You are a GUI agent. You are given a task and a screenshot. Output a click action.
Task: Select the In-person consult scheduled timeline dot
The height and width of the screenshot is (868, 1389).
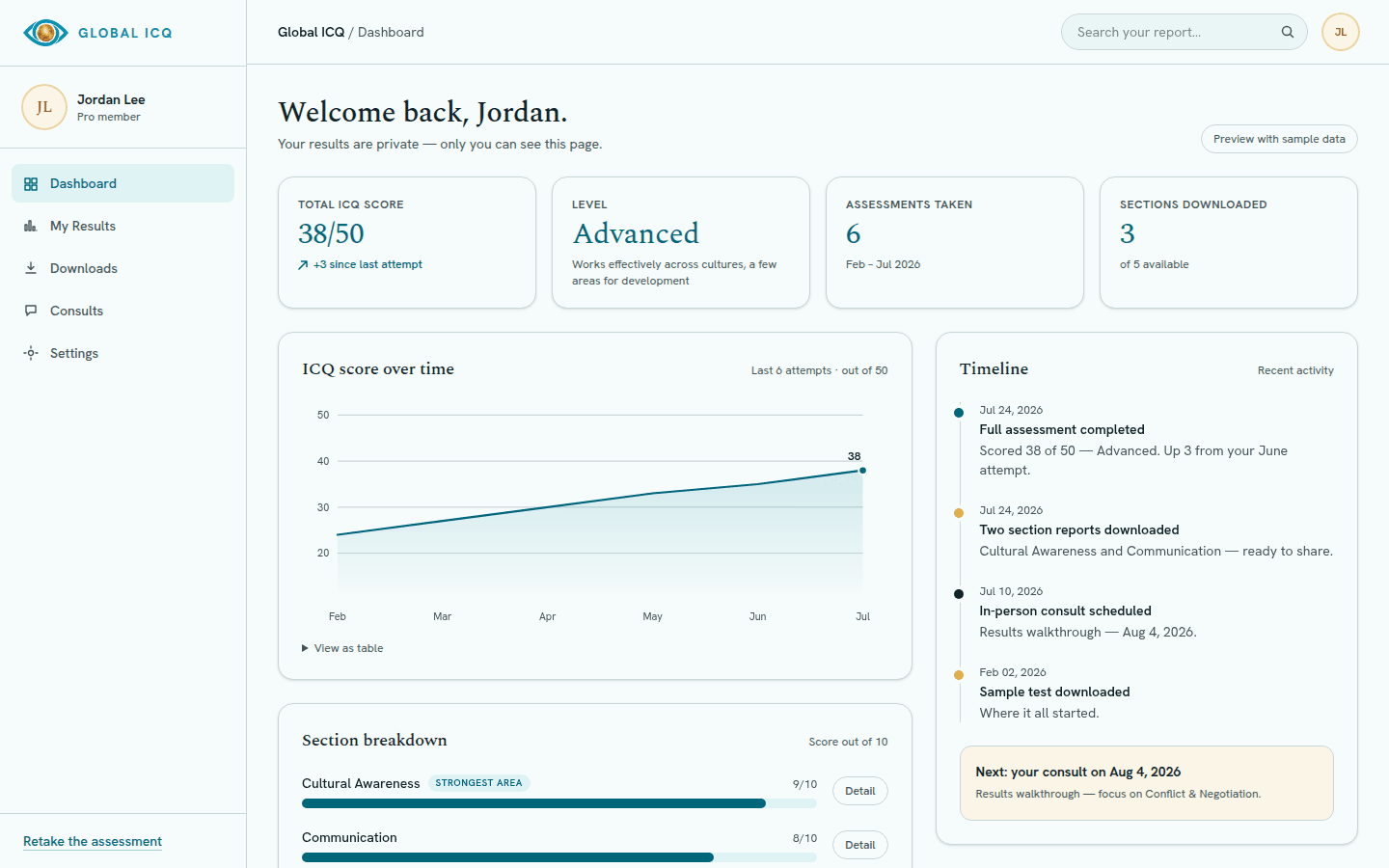(959, 594)
